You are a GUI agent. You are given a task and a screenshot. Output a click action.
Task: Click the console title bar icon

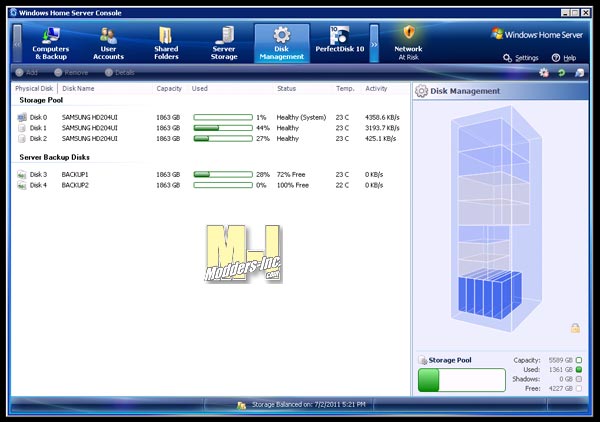coord(14,12)
